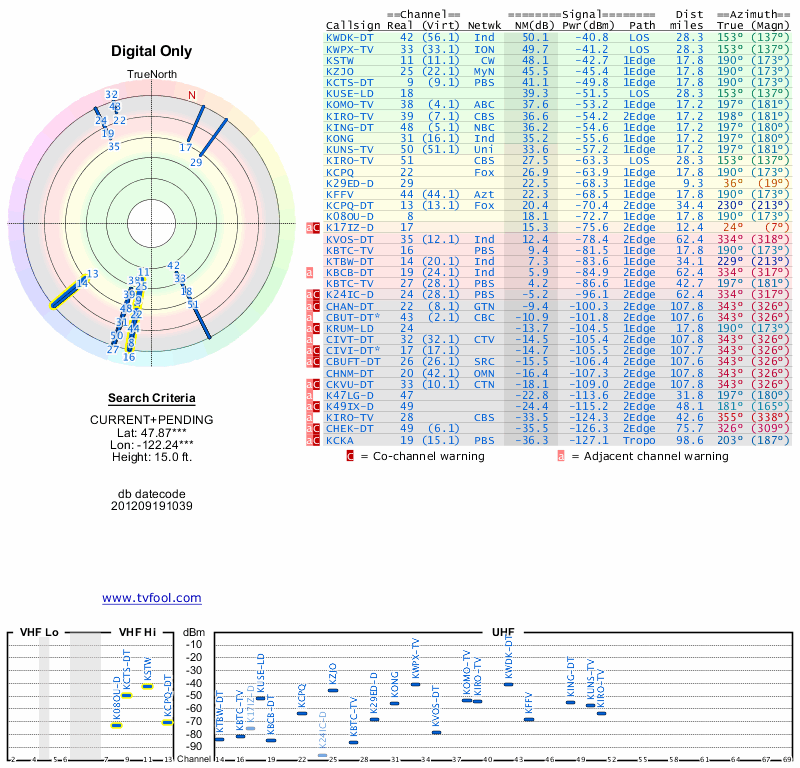
Task: Click the K08OU-D marker in the VHF Hi chart
Action: pos(116,724)
